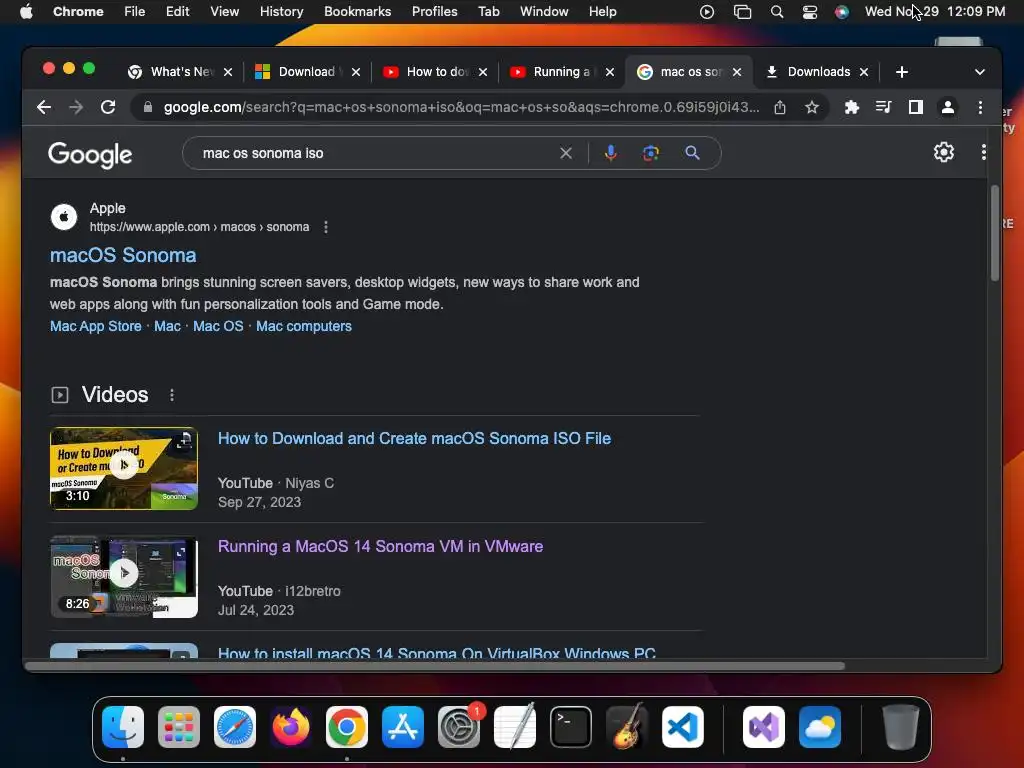Viewport: 1024px width, 768px height.
Task: Open Safari from the Dock
Action: 235,727
